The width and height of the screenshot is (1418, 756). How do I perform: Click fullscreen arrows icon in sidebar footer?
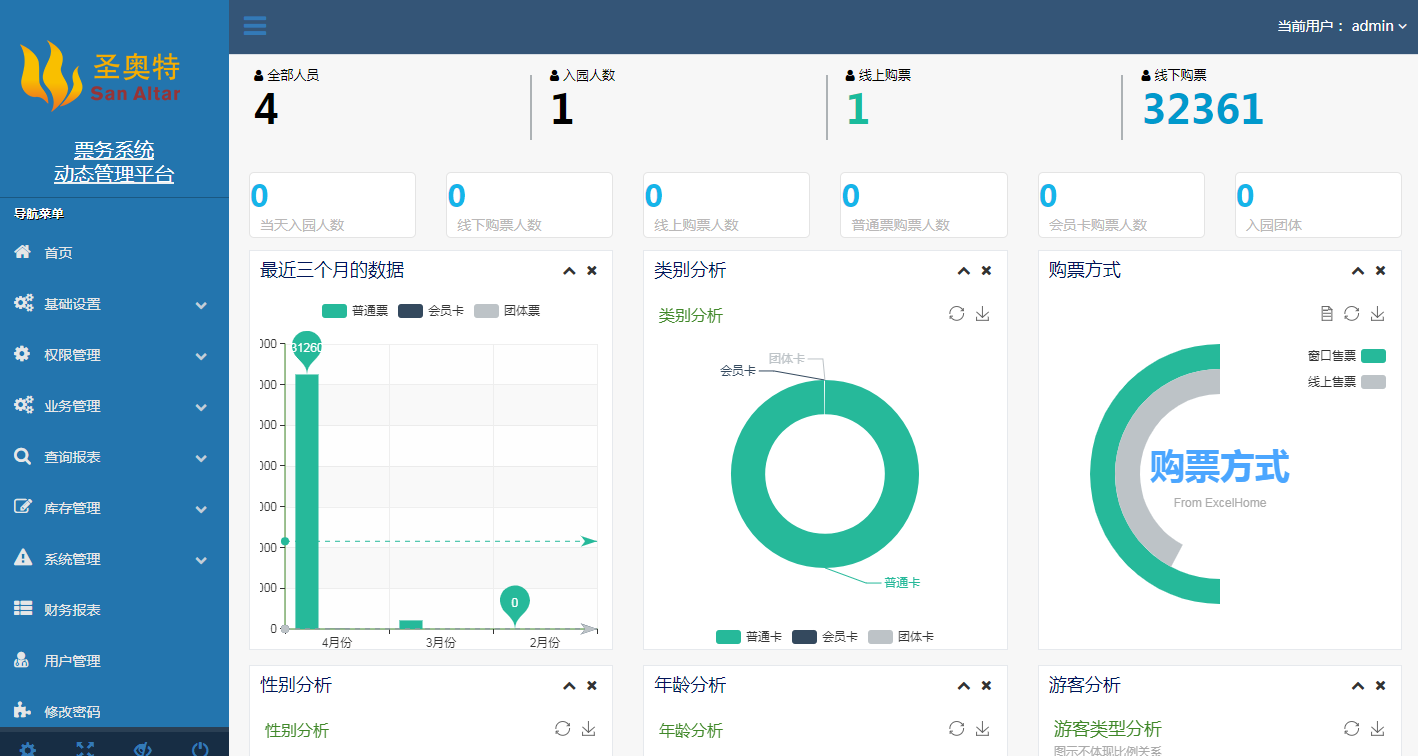(x=85, y=749)
